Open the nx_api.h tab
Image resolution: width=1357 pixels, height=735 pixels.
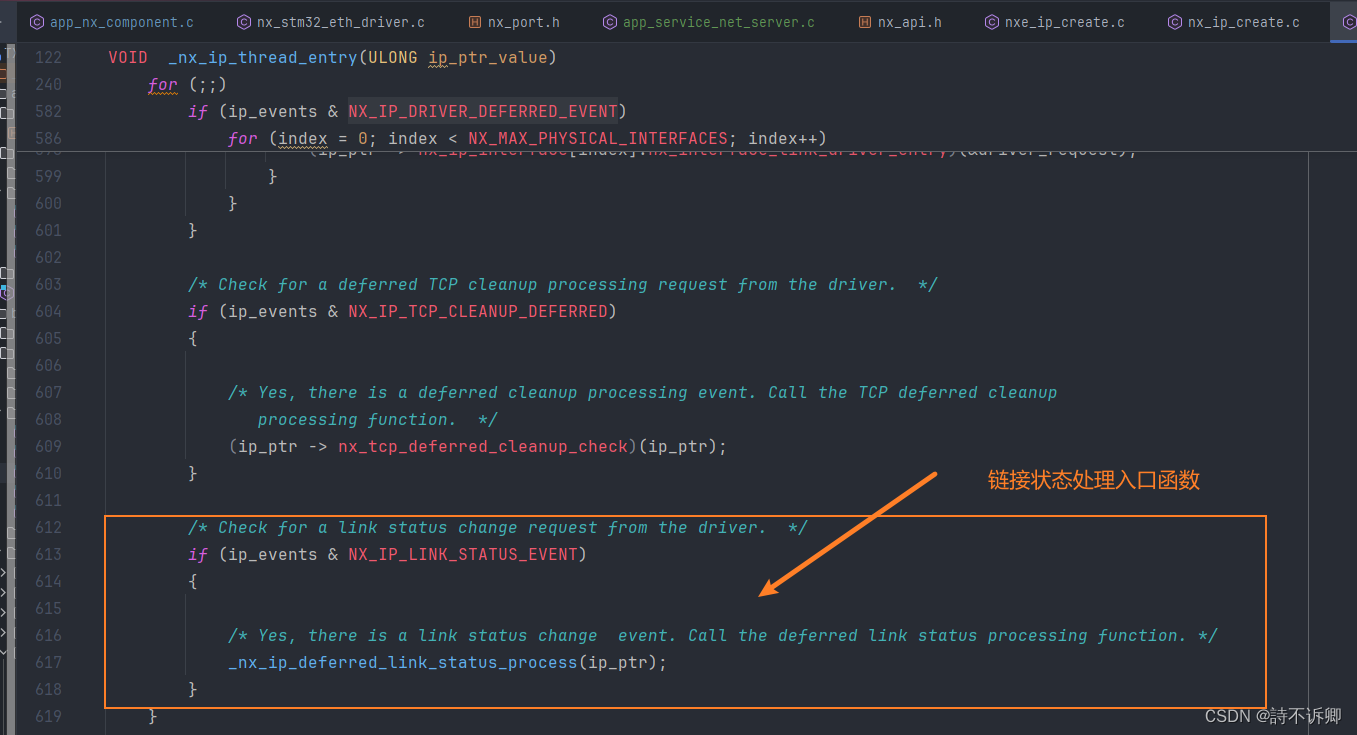900,22
